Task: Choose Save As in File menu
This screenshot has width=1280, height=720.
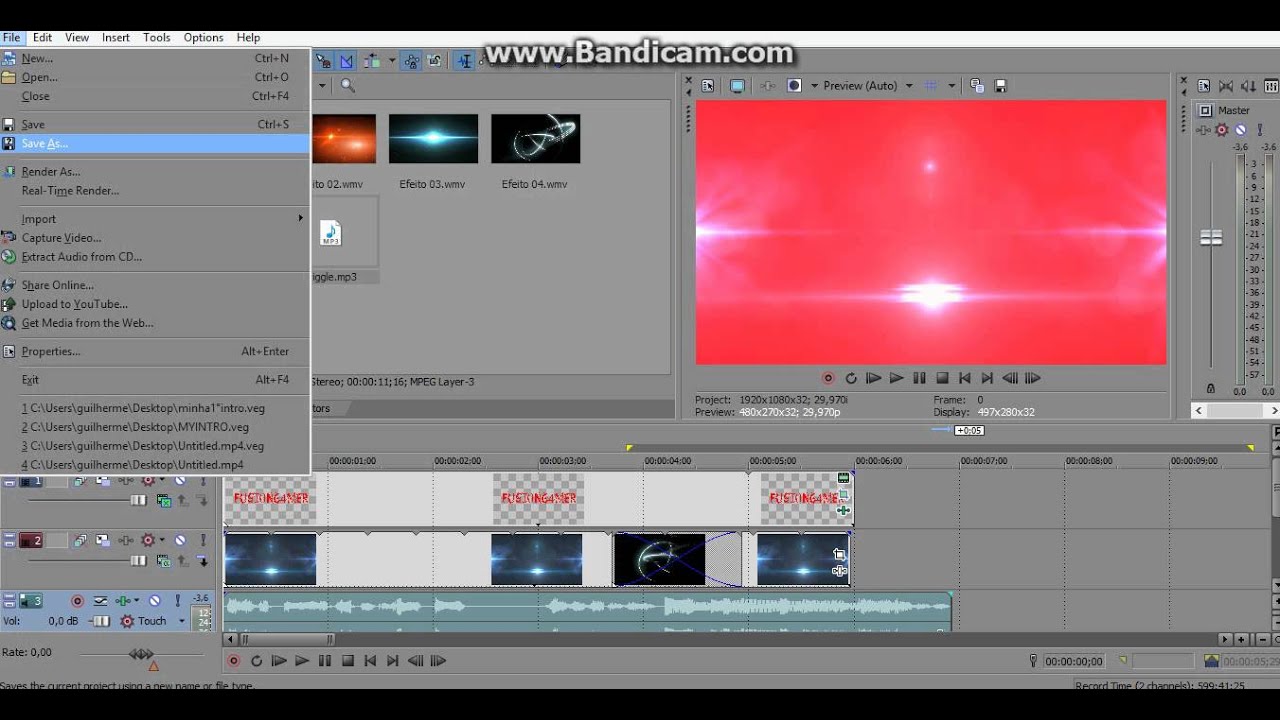Action: tap(155, 144)
